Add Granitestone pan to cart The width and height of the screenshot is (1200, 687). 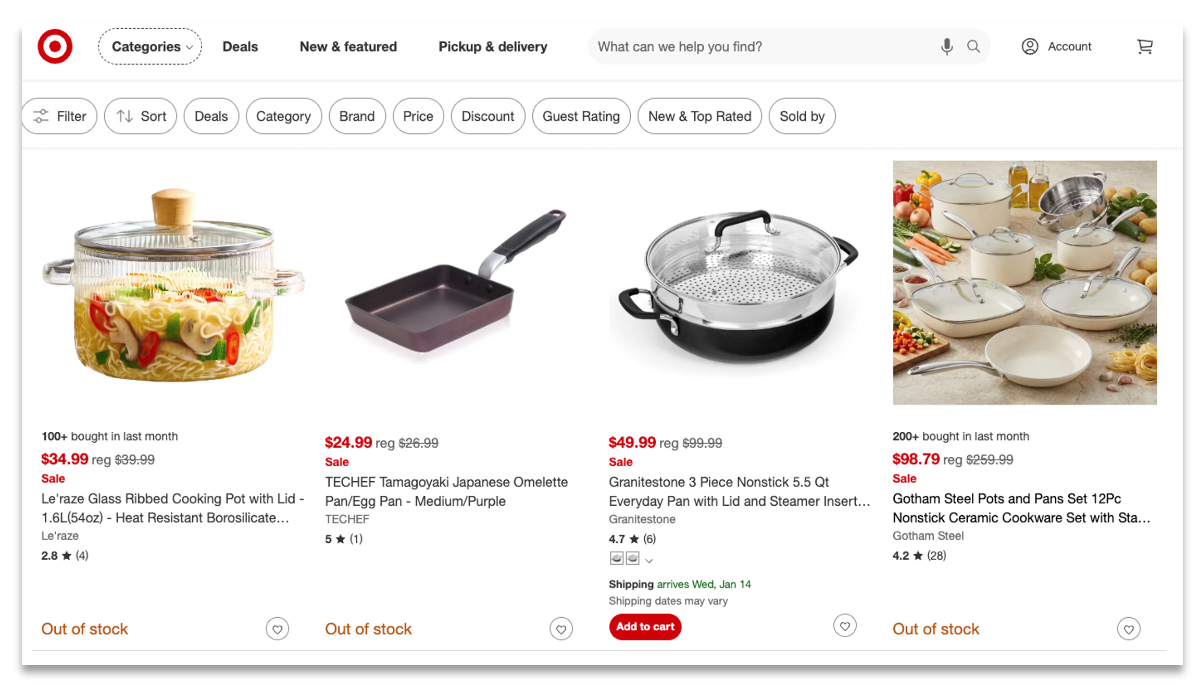coord(645,627)
